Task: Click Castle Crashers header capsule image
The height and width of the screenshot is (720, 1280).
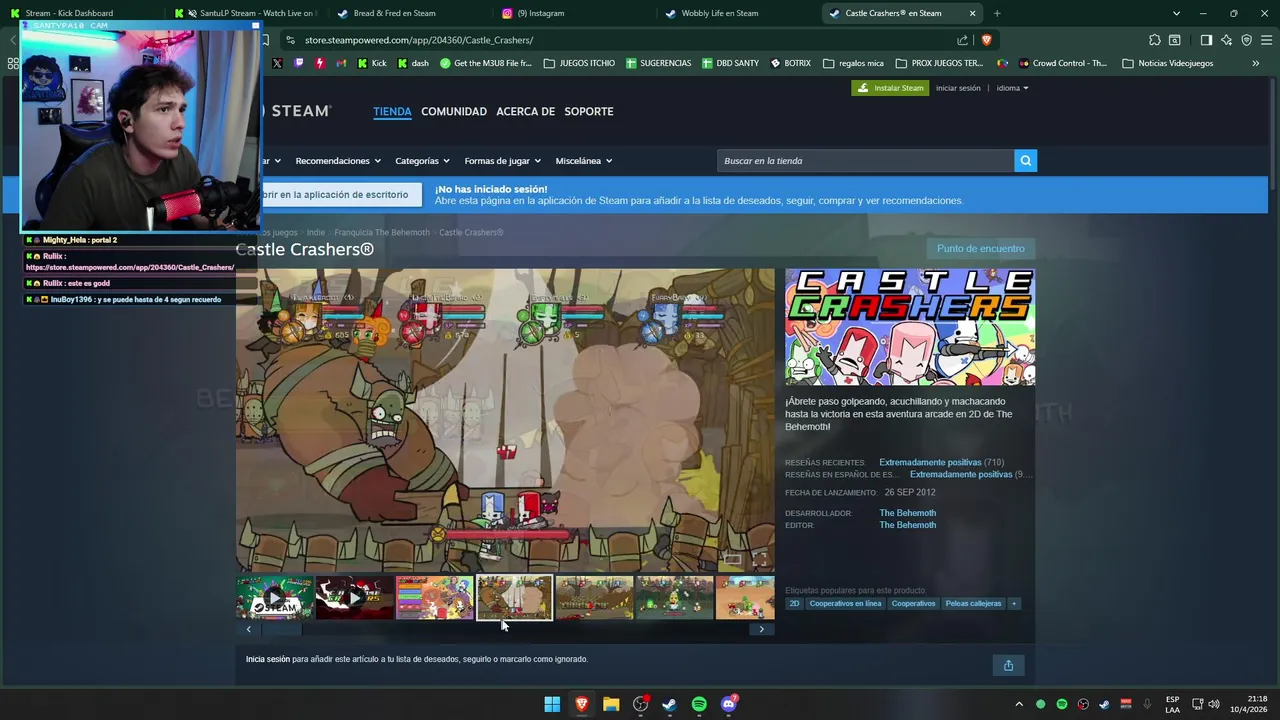Action: [910, 327]
